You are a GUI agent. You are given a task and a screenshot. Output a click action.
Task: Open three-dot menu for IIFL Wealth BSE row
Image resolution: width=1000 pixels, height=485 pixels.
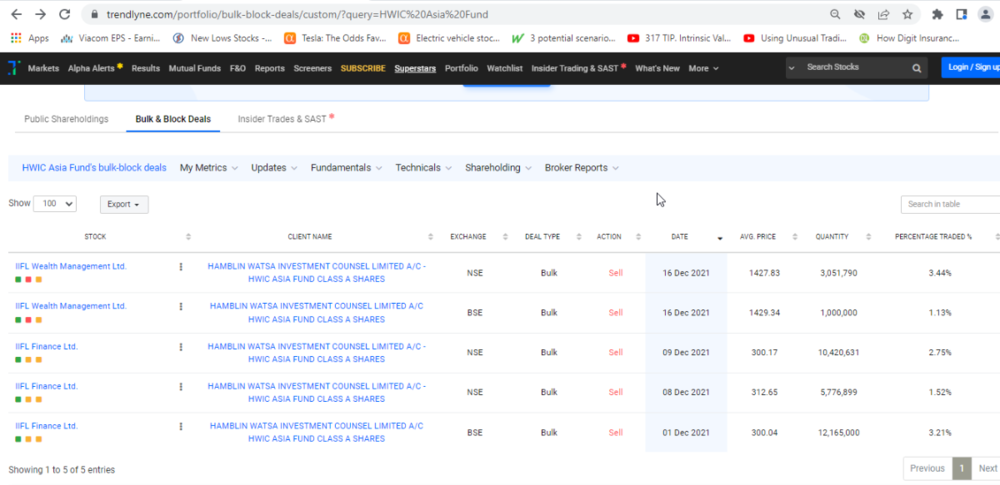click(181, 306)
